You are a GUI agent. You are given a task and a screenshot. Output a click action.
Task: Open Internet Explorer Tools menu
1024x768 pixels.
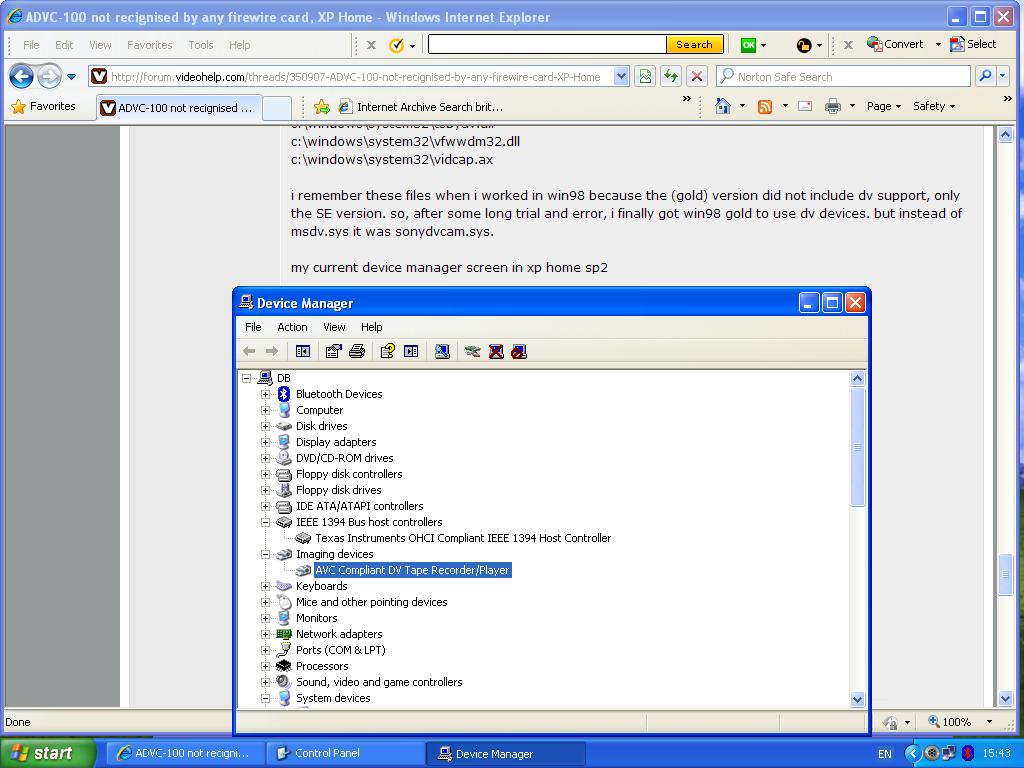click(x=200, y=45)
